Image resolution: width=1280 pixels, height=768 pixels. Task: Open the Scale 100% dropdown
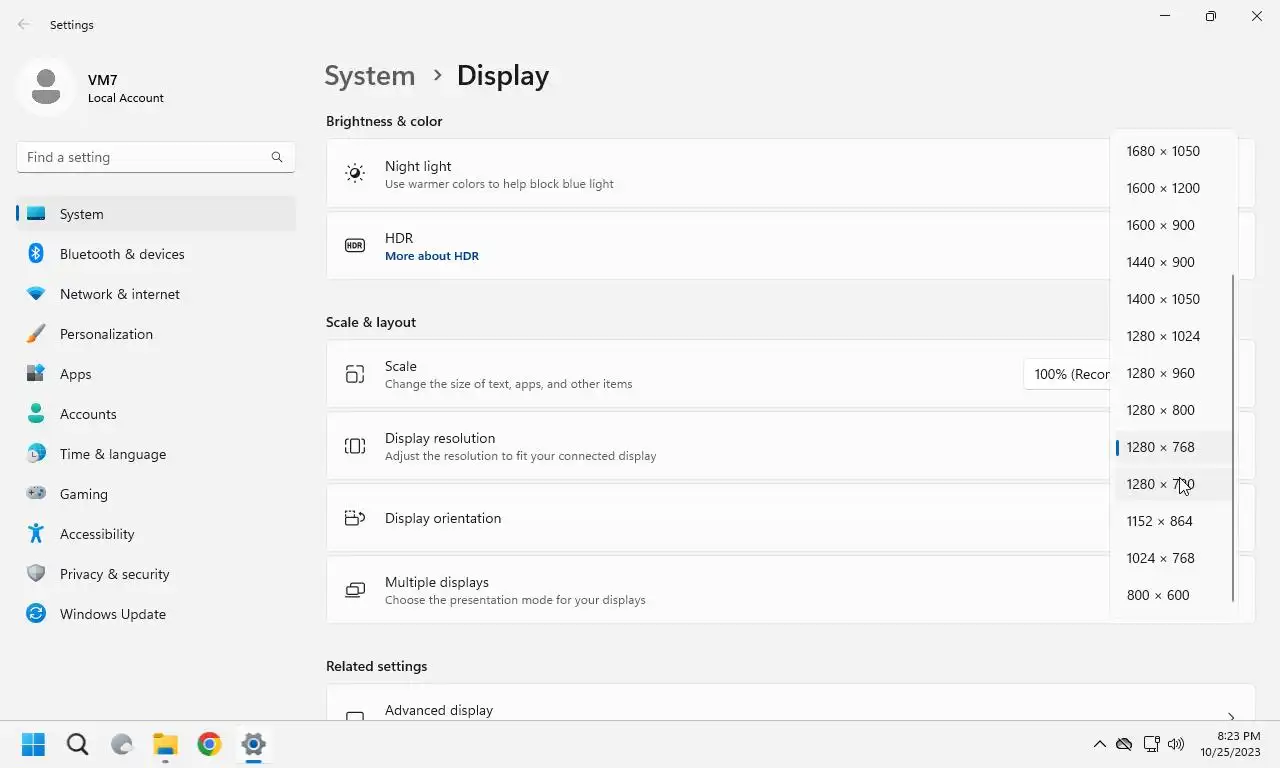click(x=1068, y=374)
